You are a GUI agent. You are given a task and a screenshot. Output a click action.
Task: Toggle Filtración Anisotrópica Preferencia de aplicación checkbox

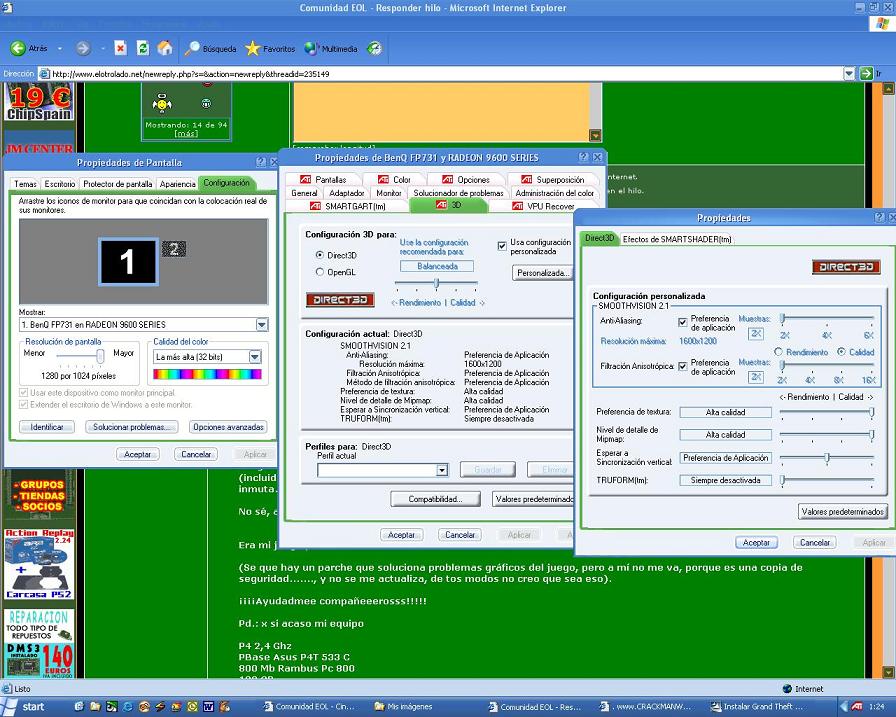682,366
